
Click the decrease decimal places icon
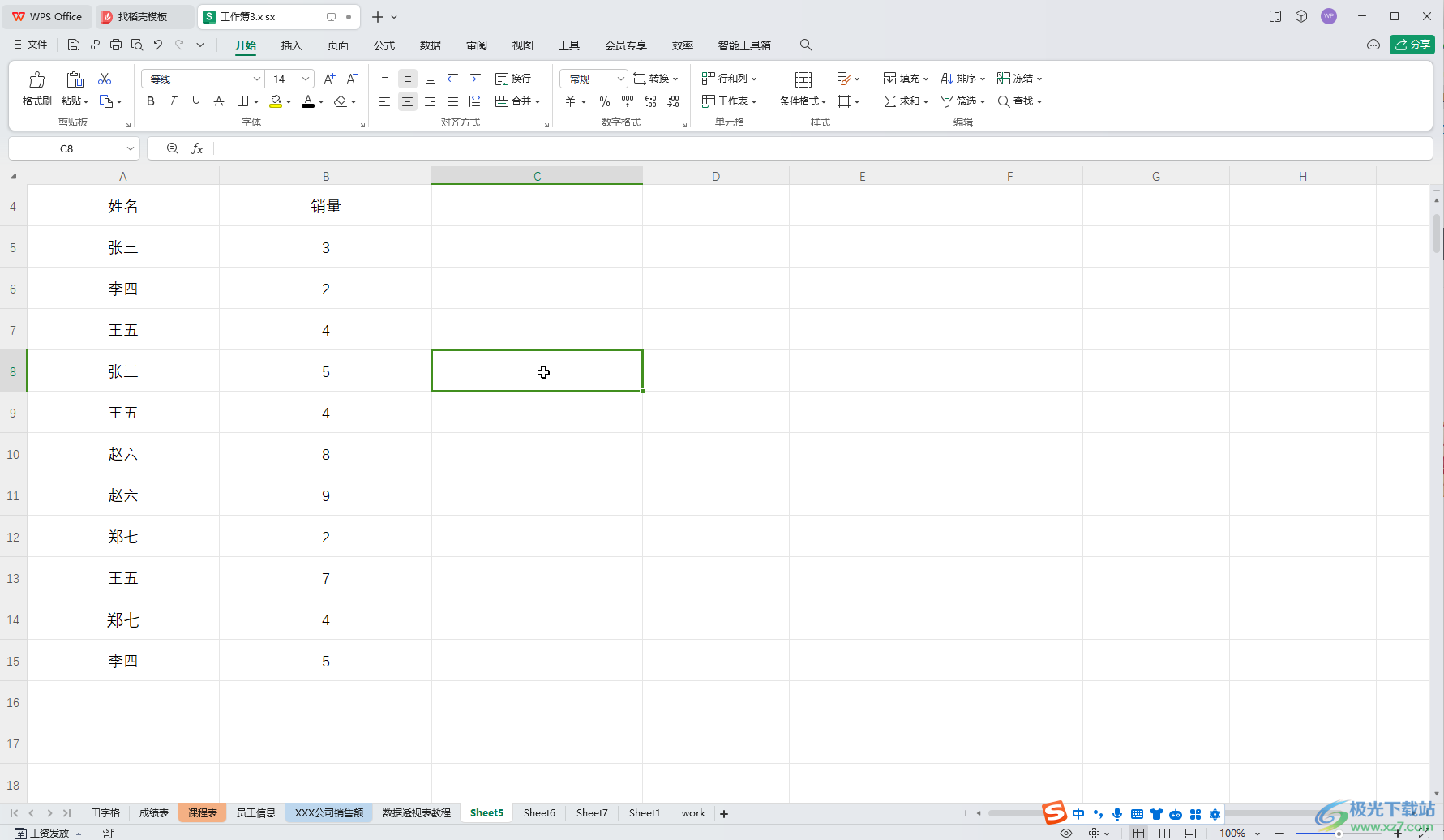pyautogui.click(x=673, y=101)
